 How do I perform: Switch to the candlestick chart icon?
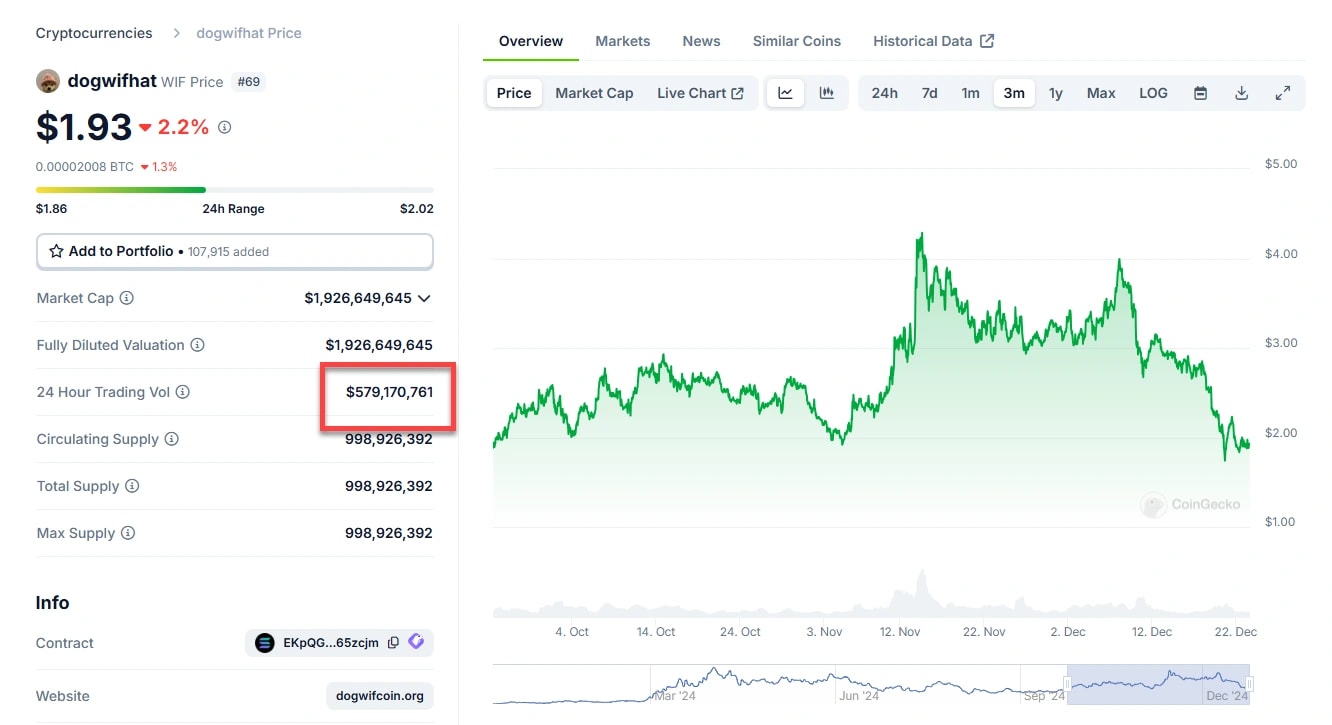[x=827, y=93]
